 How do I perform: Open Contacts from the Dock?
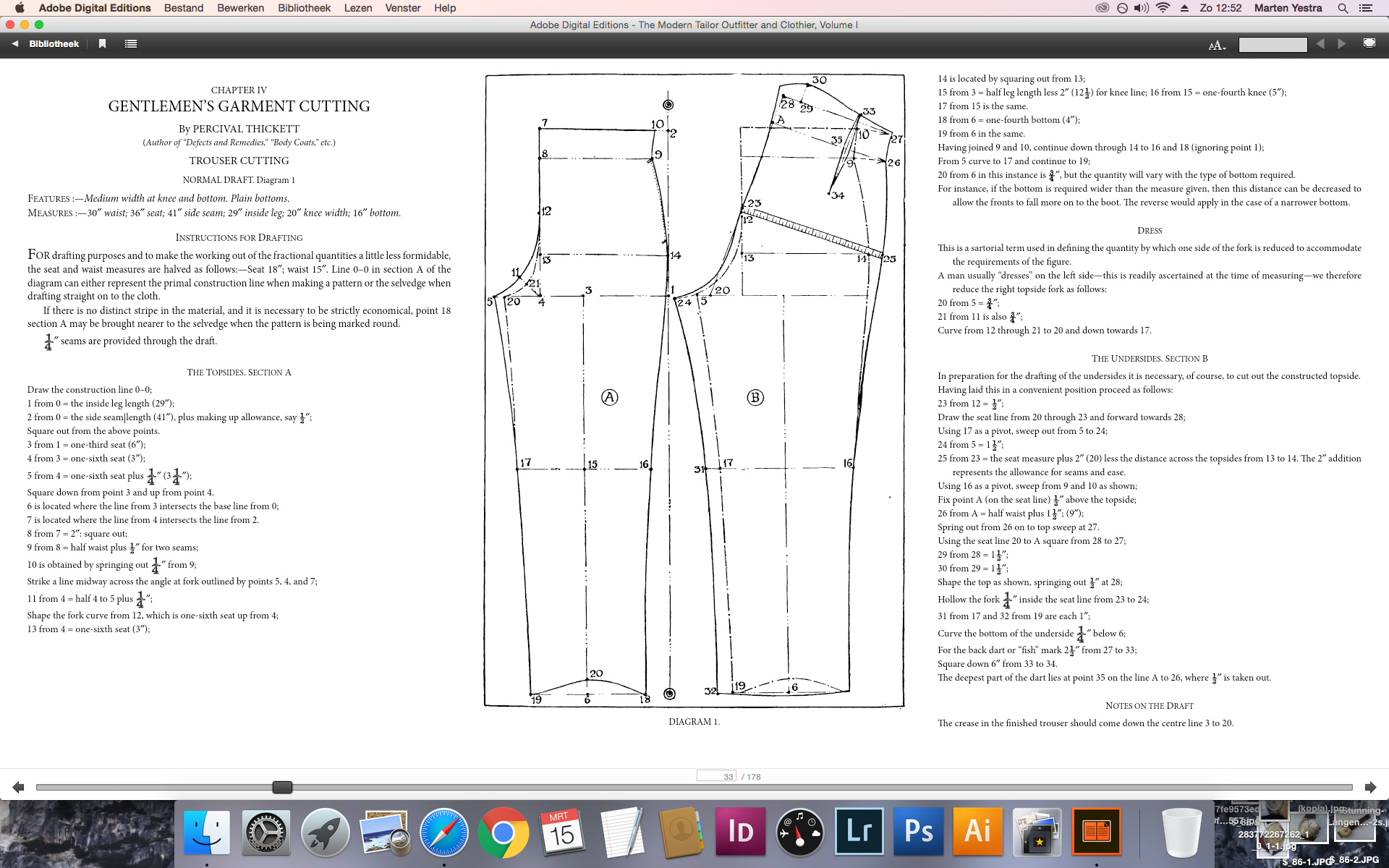(681, 832)
